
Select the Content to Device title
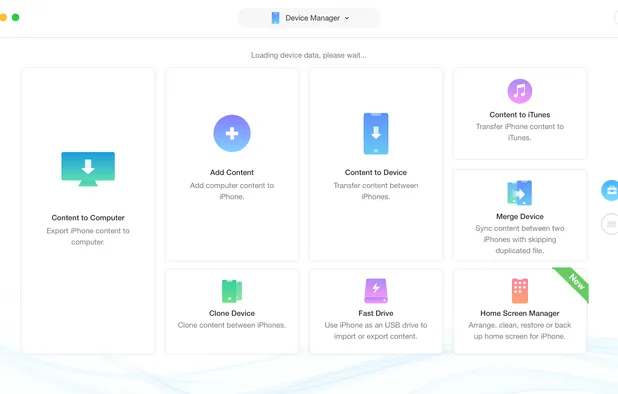[x=376, y=172]
